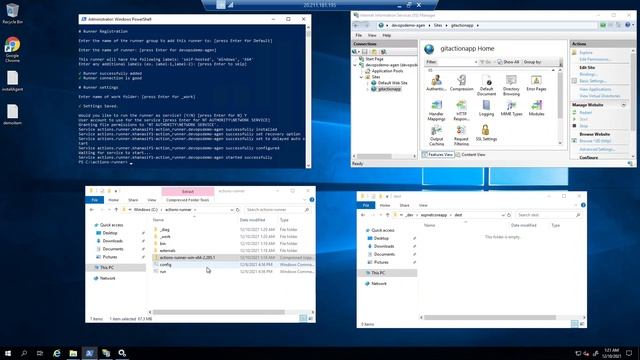Click Restart under Manage Website
640x360 pixels.
[x=585, y=113]
